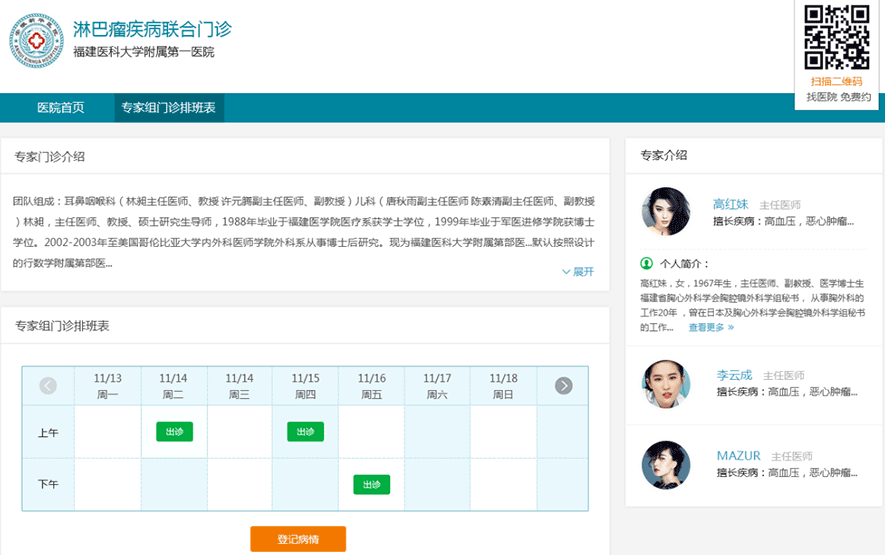The image size is (885, 555).
Task: Click 高红妹's portrait photo
Action: click(666, 212)
